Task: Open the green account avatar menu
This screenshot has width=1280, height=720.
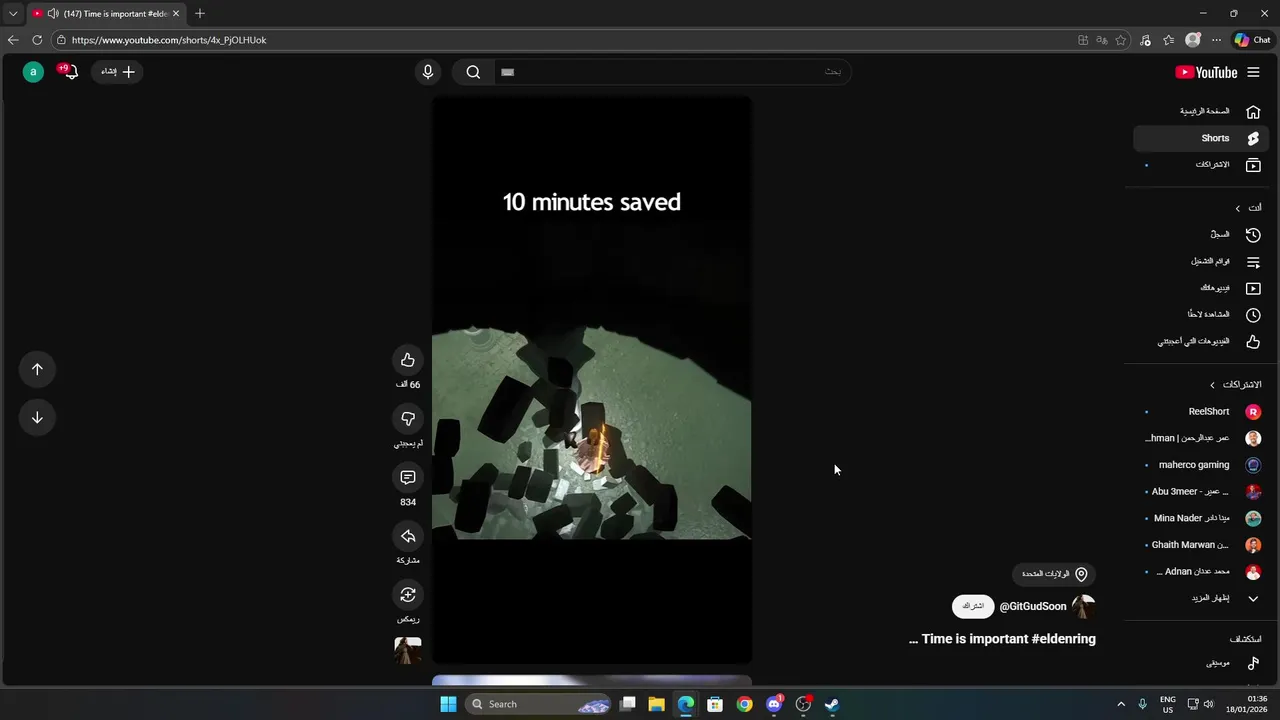Action: point(33,72)
